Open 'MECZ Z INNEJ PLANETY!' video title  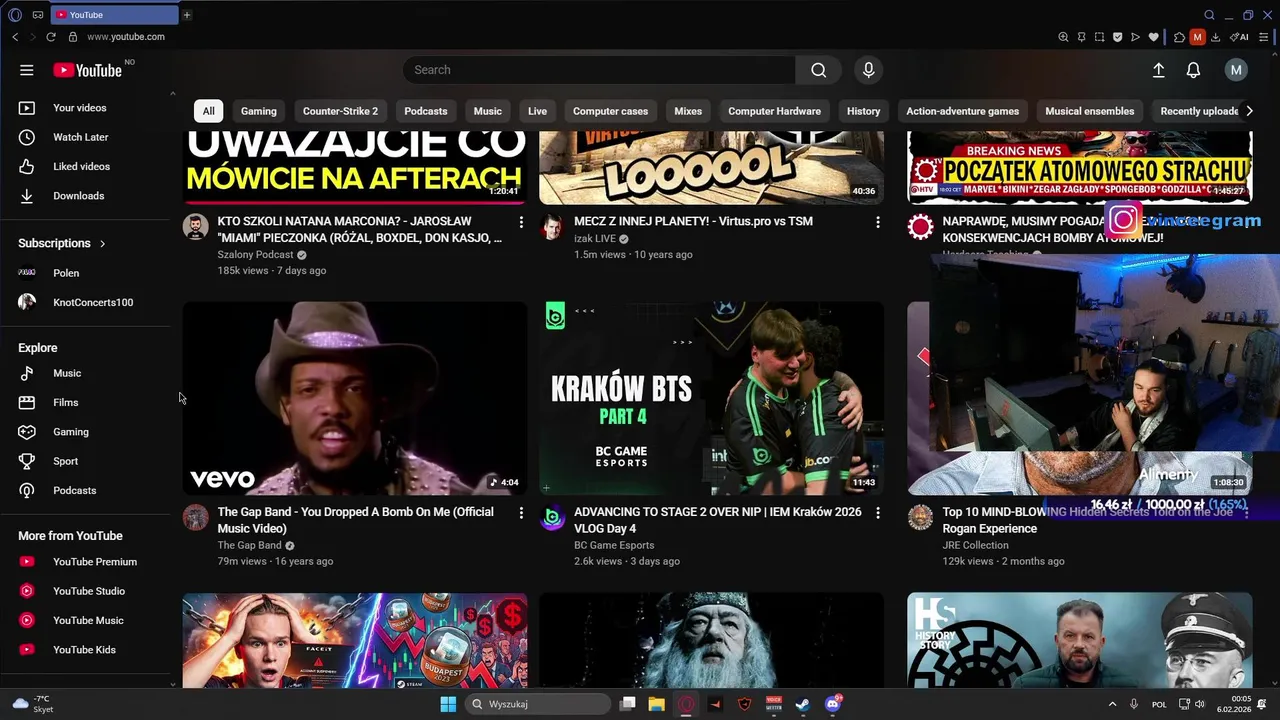[x=693, y=221]
